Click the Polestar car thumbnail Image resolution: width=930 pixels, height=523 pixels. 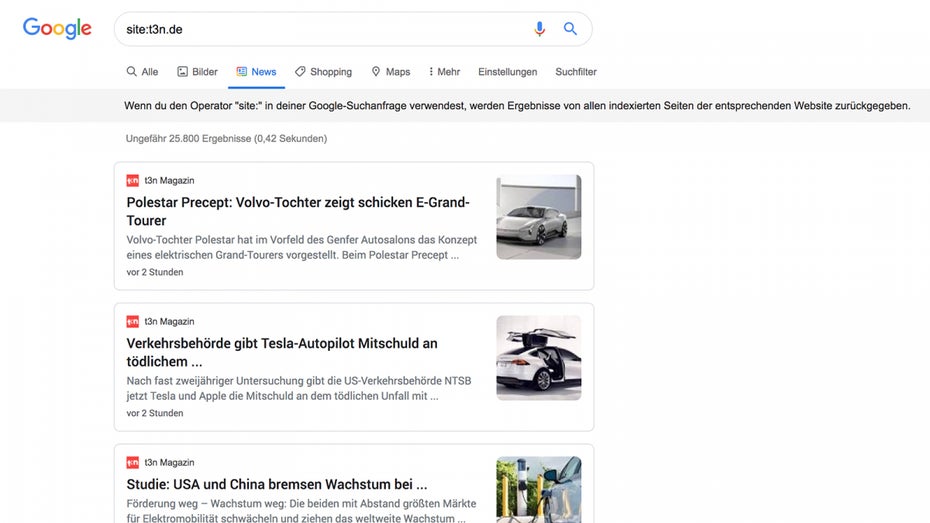point(539,217)
